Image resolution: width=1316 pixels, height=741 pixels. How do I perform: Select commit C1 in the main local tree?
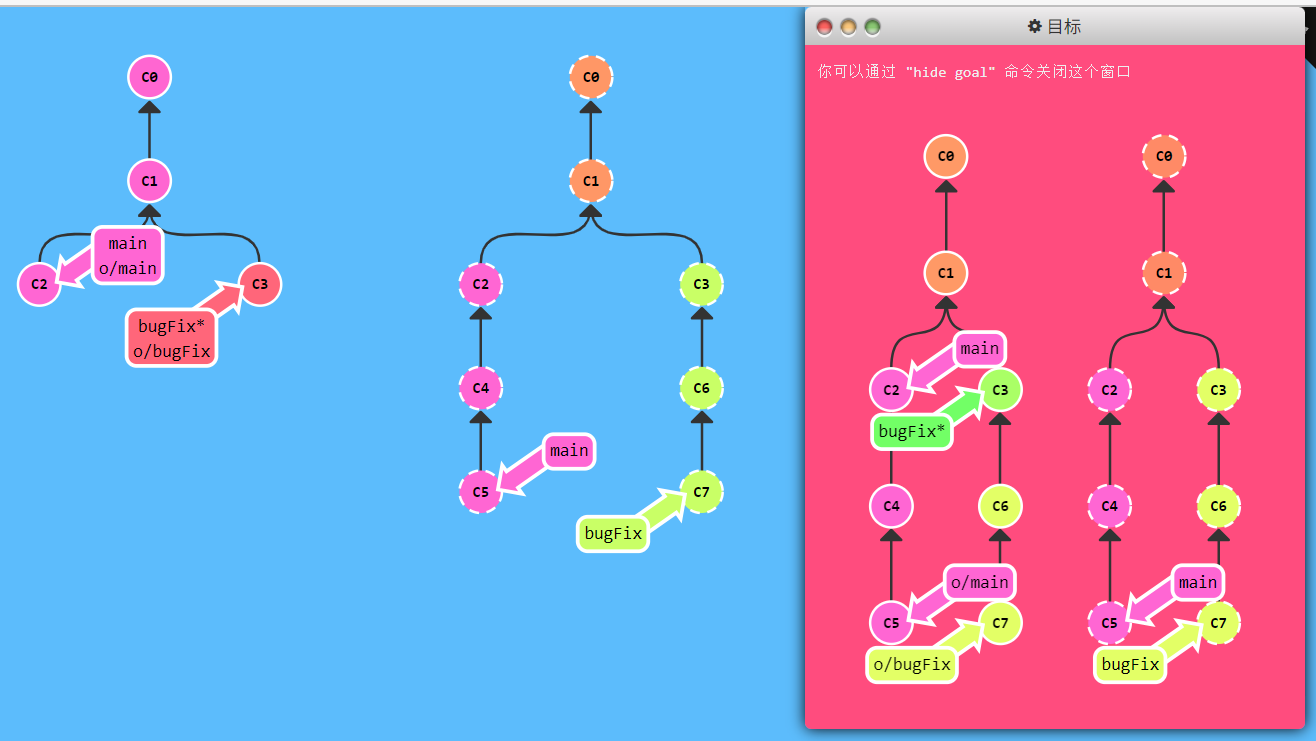point(150,181)
